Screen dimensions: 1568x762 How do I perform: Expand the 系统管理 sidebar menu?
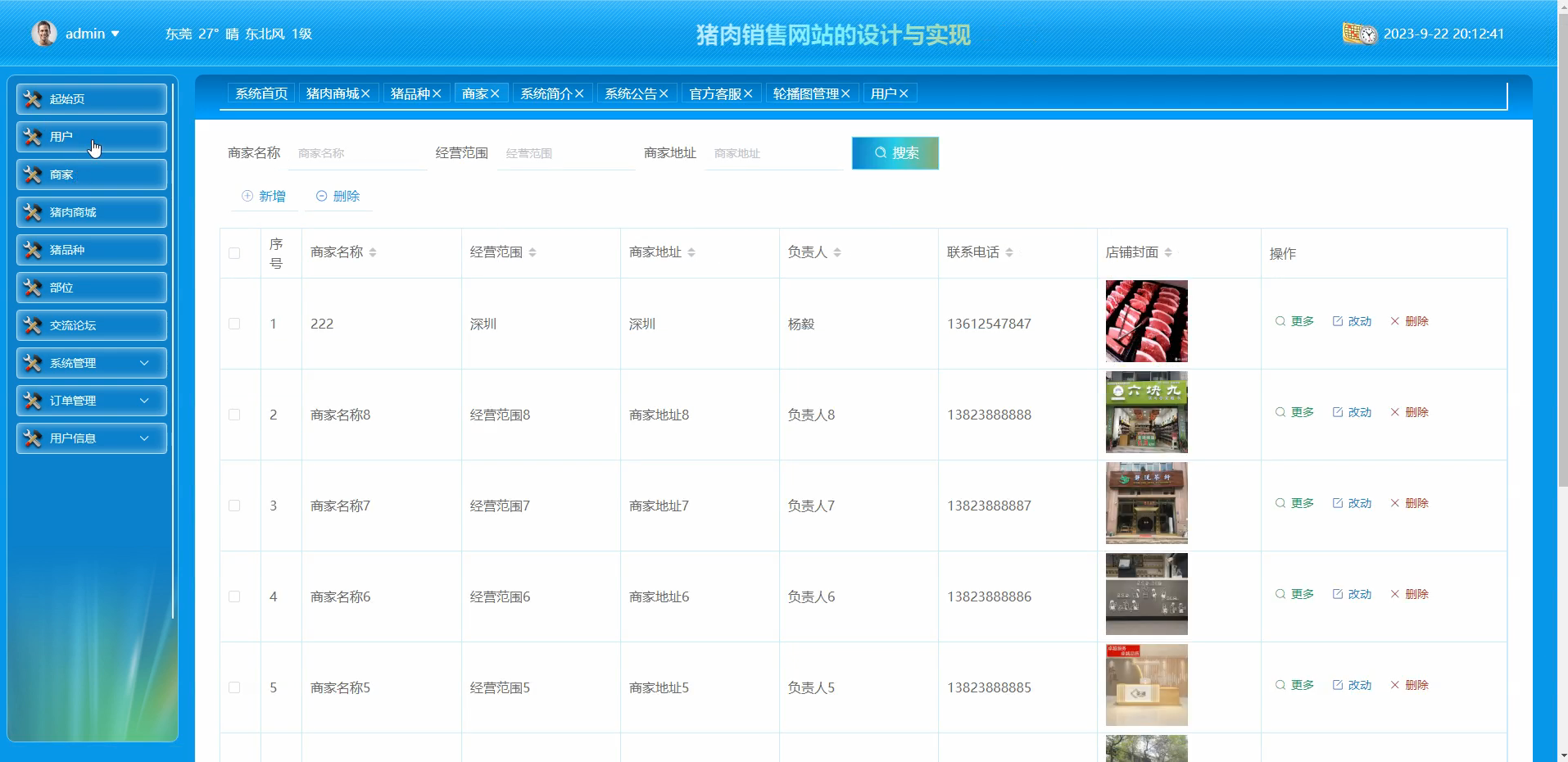[92, 363]
